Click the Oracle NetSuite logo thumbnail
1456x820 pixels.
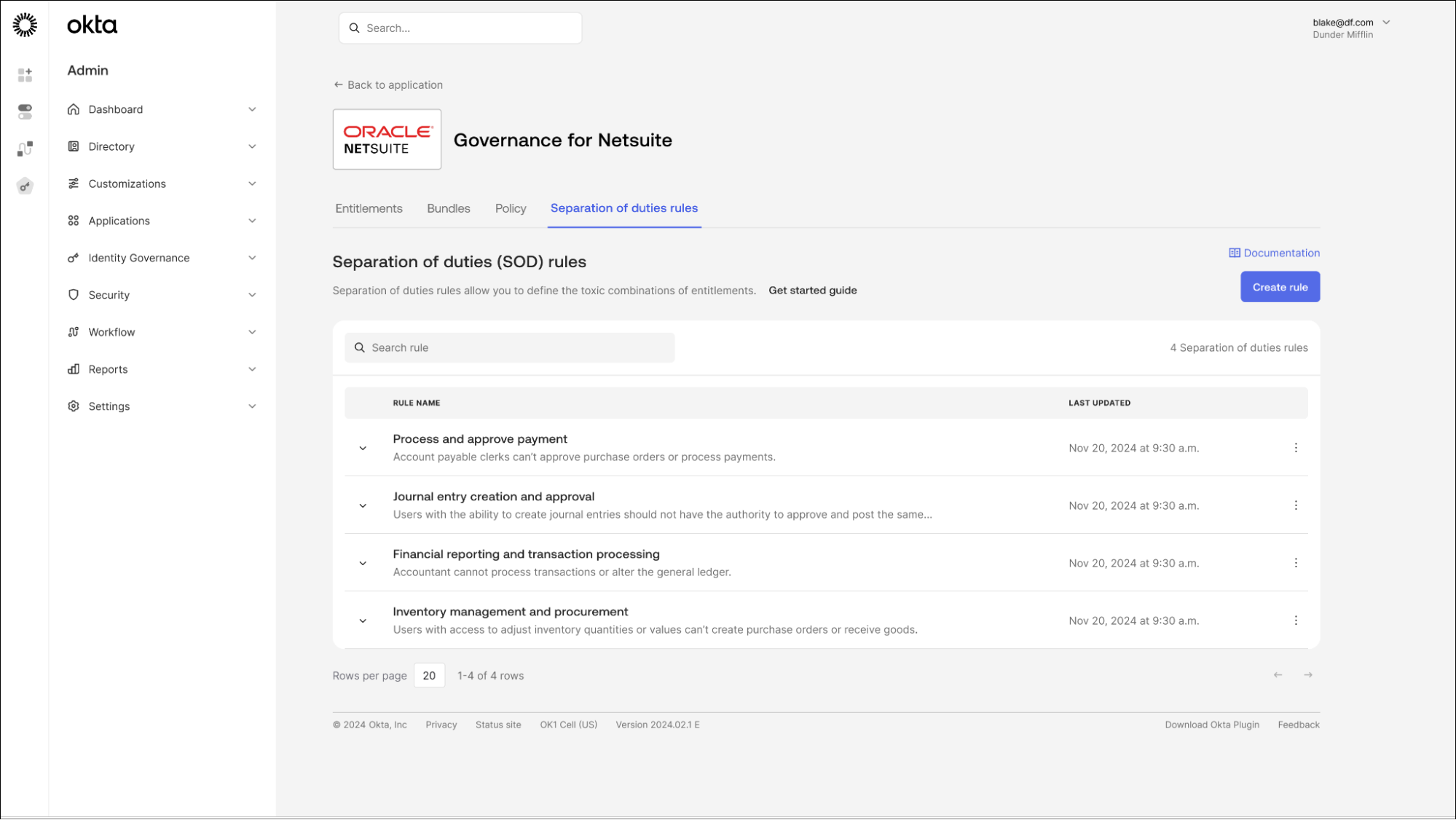point(387,139)
